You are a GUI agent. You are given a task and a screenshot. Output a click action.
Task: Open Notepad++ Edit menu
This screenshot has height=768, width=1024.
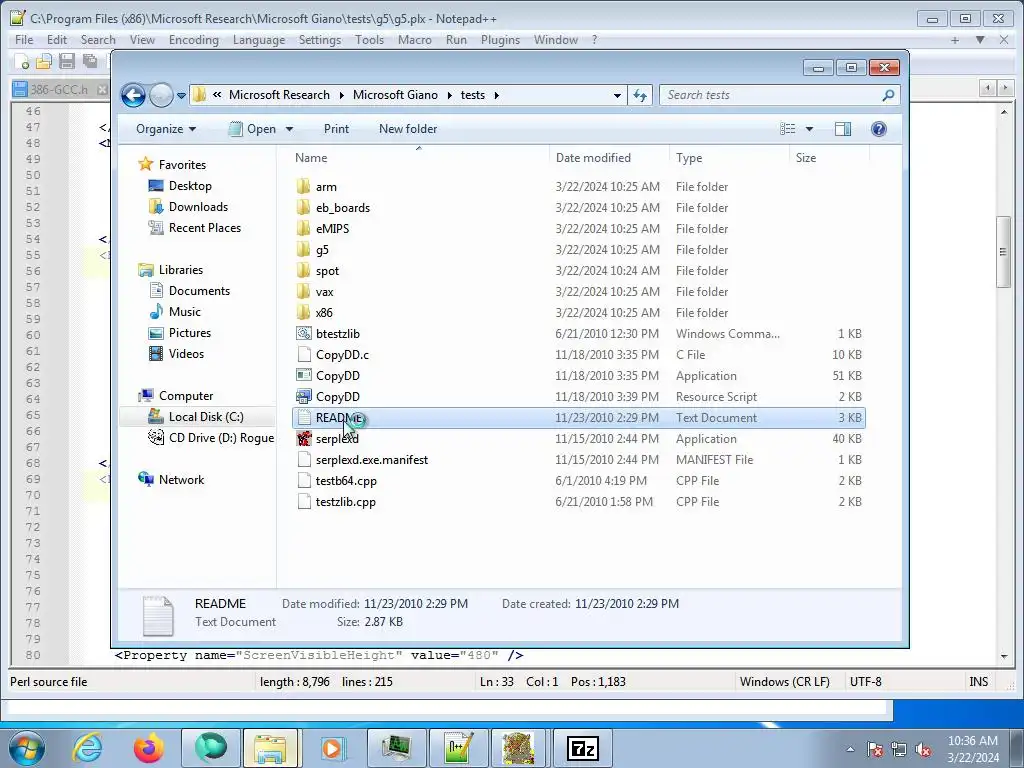[57, 40]
